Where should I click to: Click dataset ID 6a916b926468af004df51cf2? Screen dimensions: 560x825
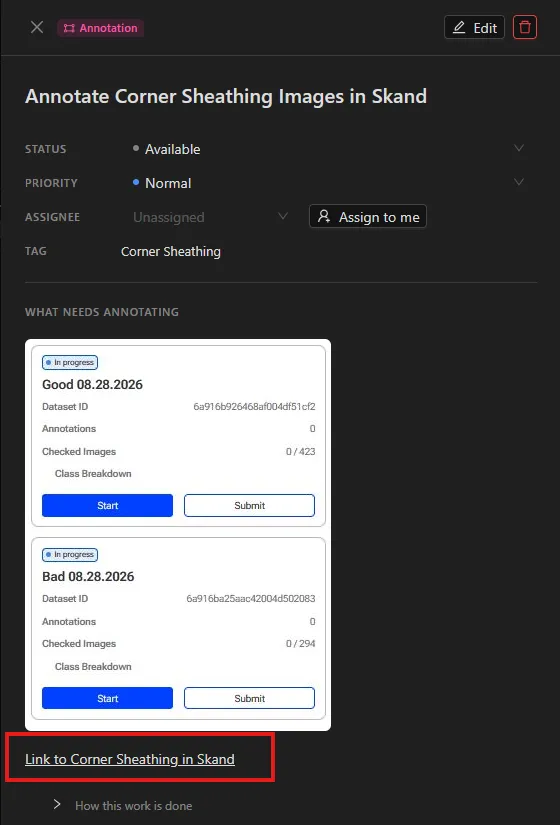[x=254, y=407]
